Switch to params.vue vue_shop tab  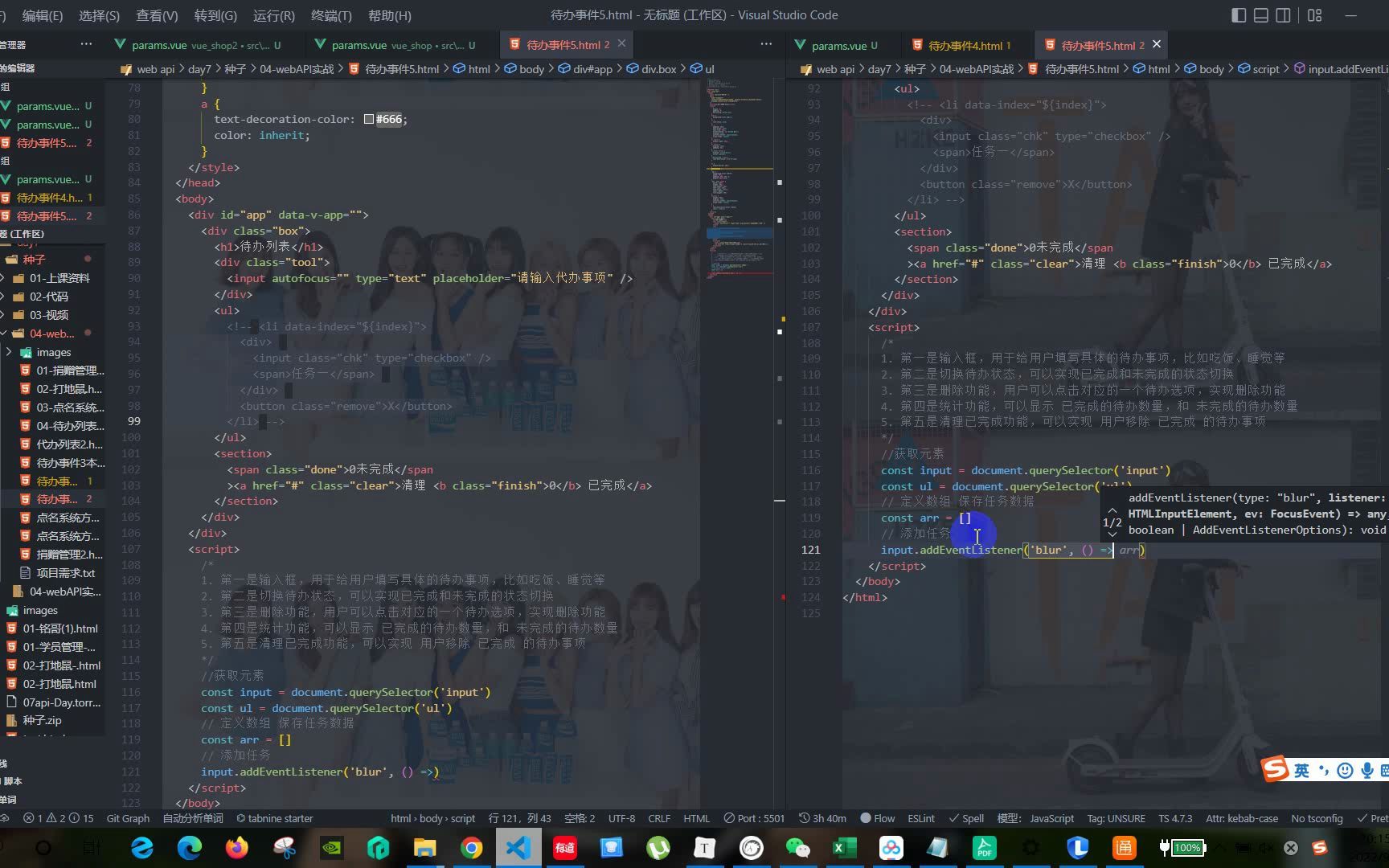[x=396, y=45]
